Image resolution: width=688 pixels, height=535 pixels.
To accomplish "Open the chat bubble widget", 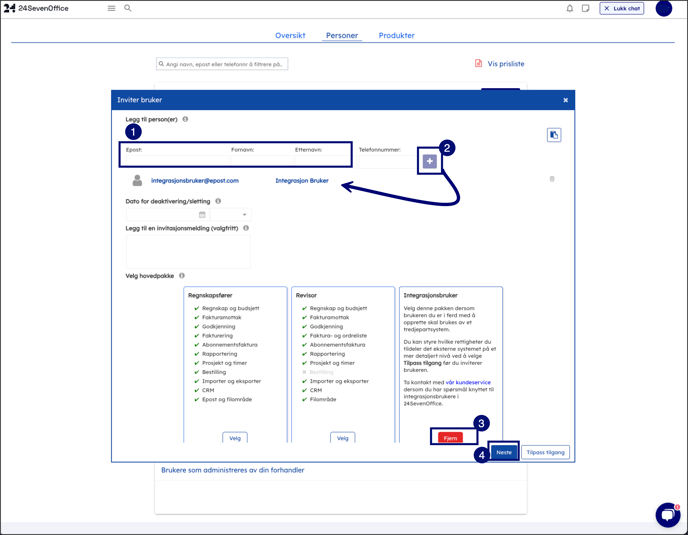I will coord(667,514).
